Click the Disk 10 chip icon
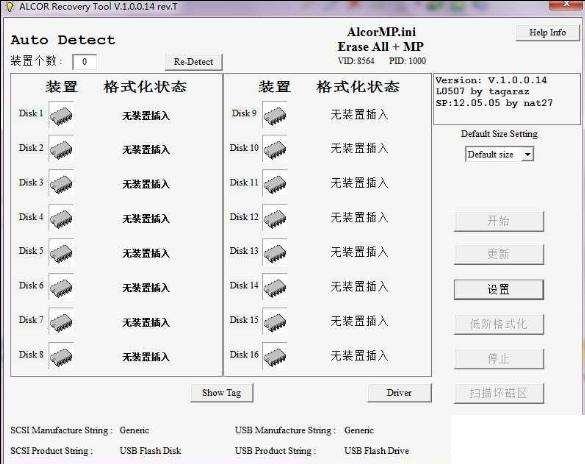Viewport: 585px width, 464px height. pos(275,149)
